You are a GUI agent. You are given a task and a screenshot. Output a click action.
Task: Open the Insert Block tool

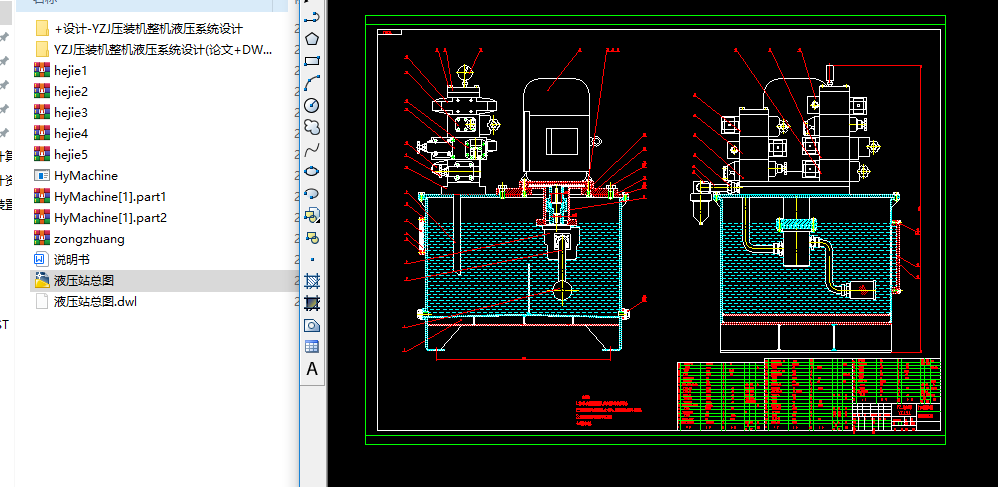tap(312, 215)
